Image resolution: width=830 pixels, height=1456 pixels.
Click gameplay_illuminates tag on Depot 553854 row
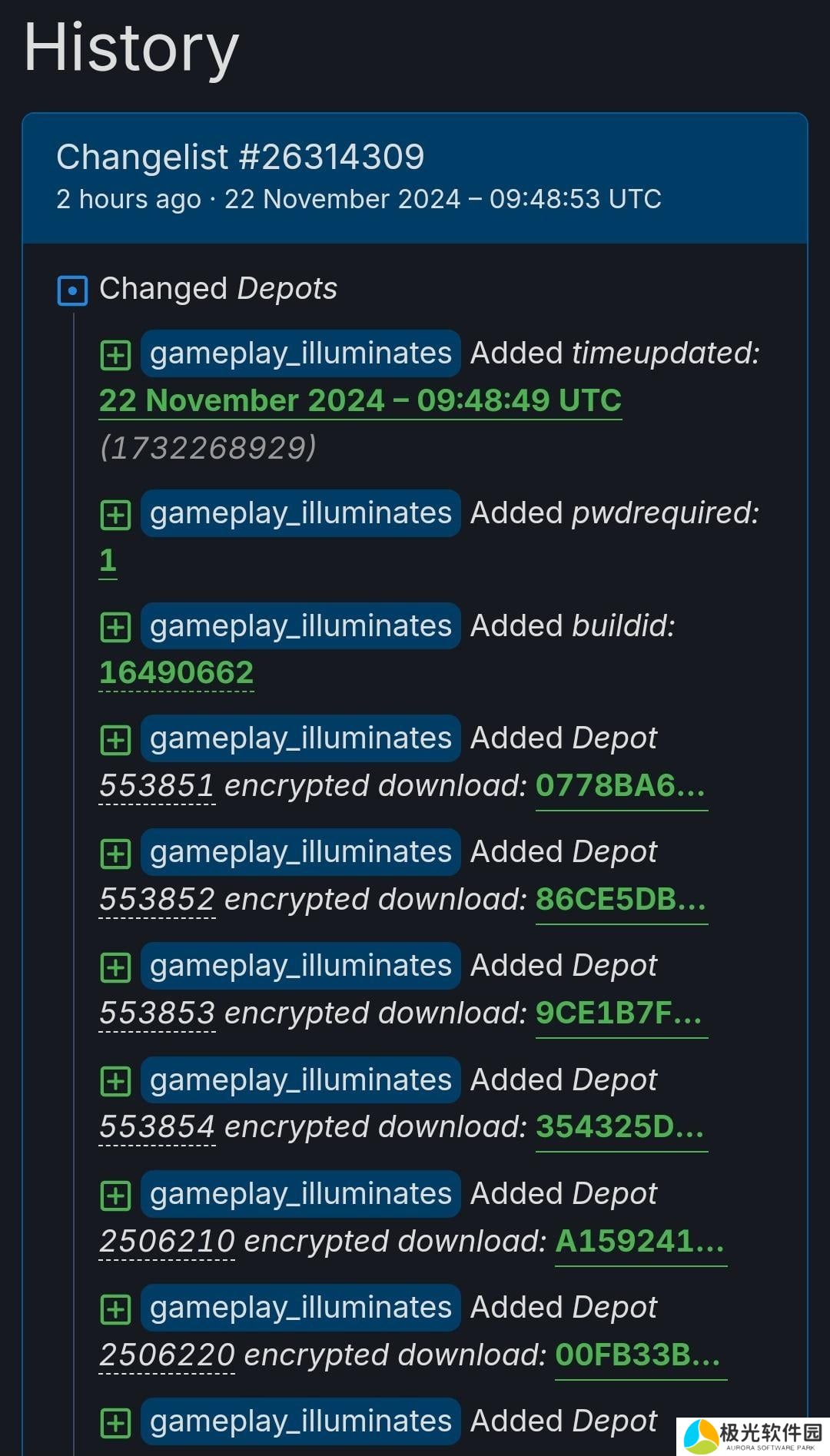[x=300, y=1080]
